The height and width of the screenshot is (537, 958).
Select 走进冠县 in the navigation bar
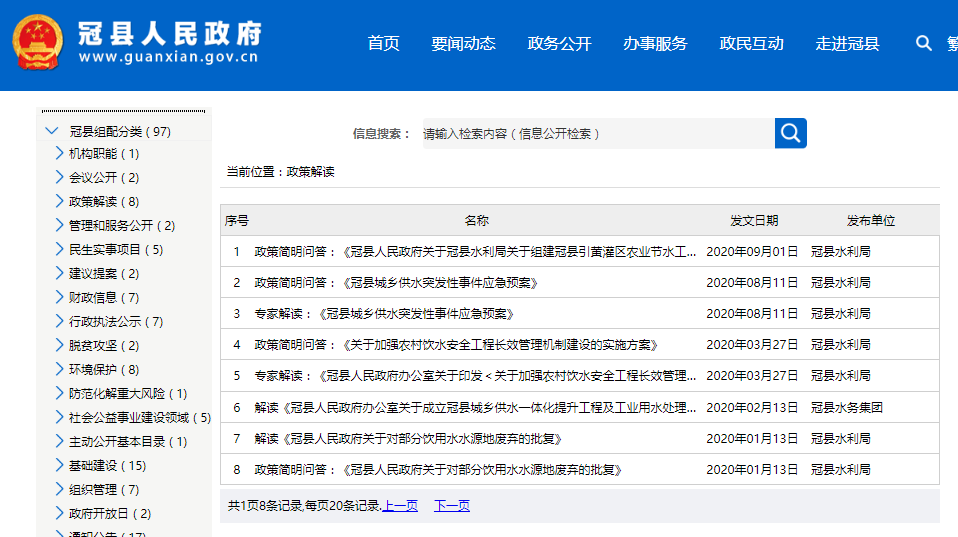[847, 43]
